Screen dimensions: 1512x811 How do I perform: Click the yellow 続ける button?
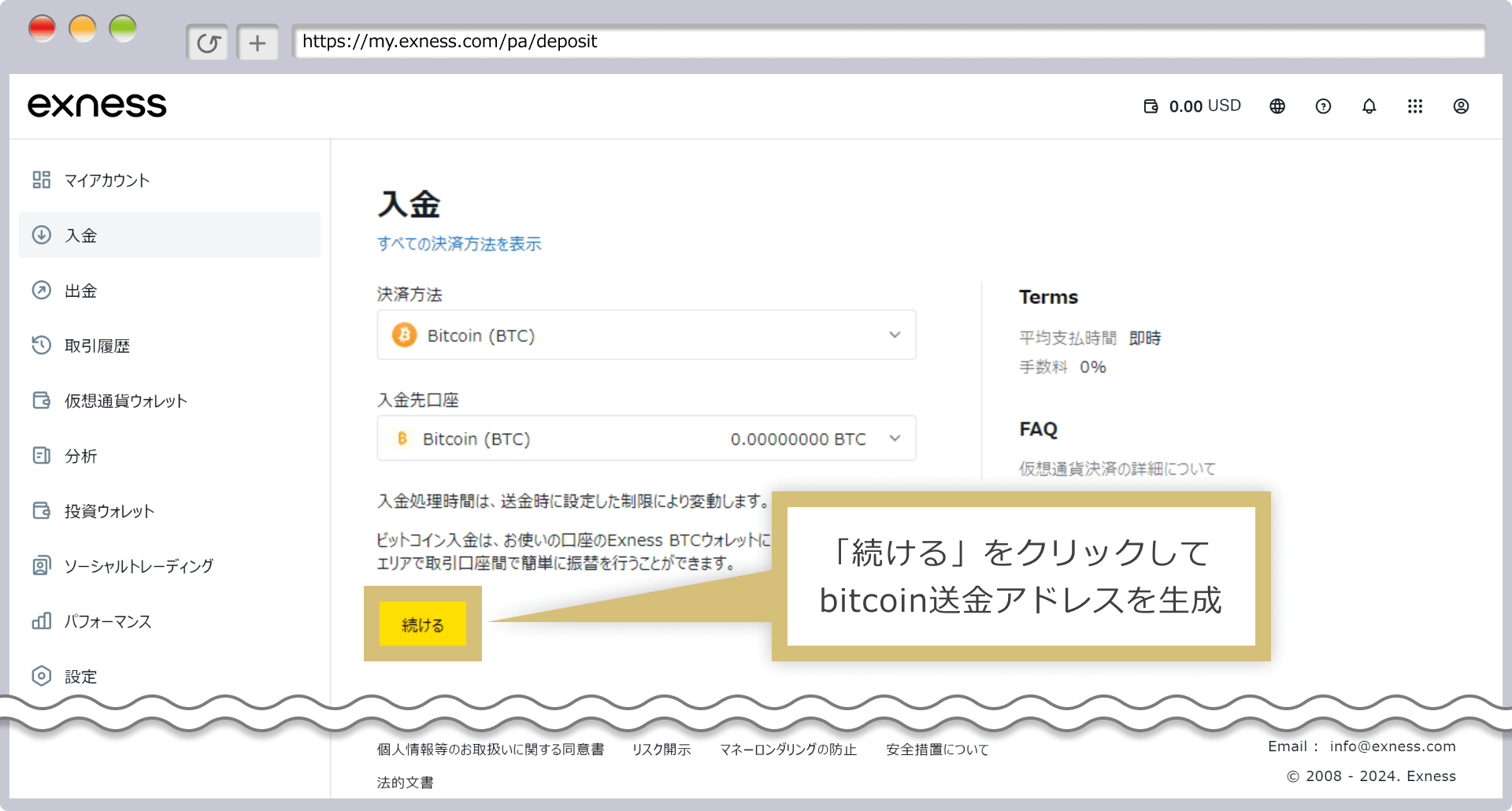click(423, 624)
